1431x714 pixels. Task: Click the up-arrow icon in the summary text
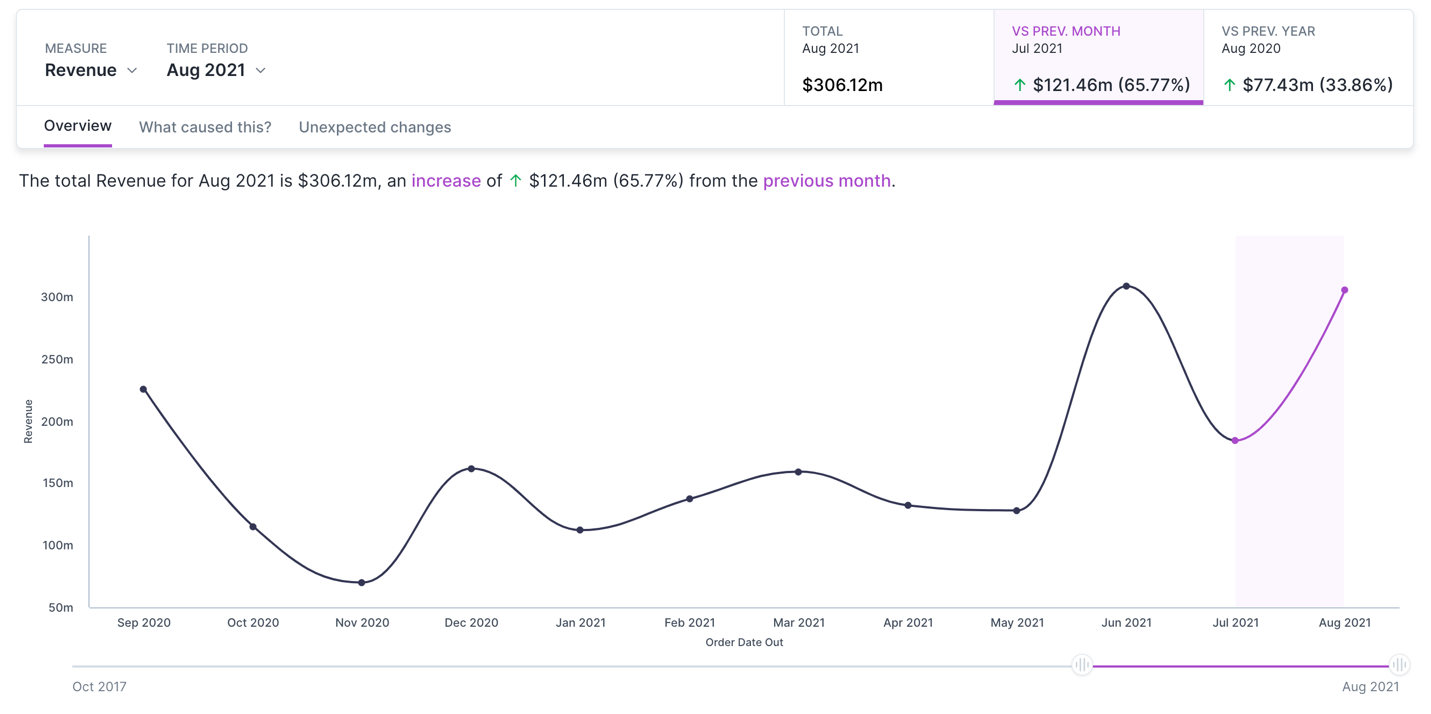pyautogui.click(x=514, y=181)
